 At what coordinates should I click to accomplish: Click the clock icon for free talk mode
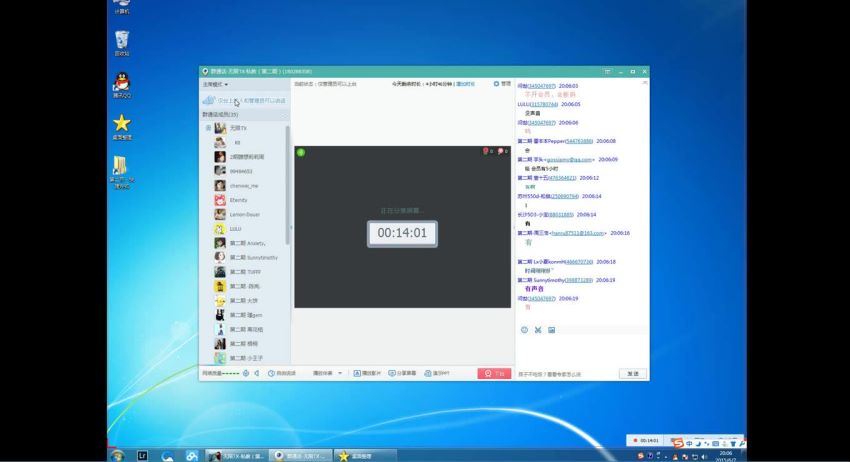point(271,374)
